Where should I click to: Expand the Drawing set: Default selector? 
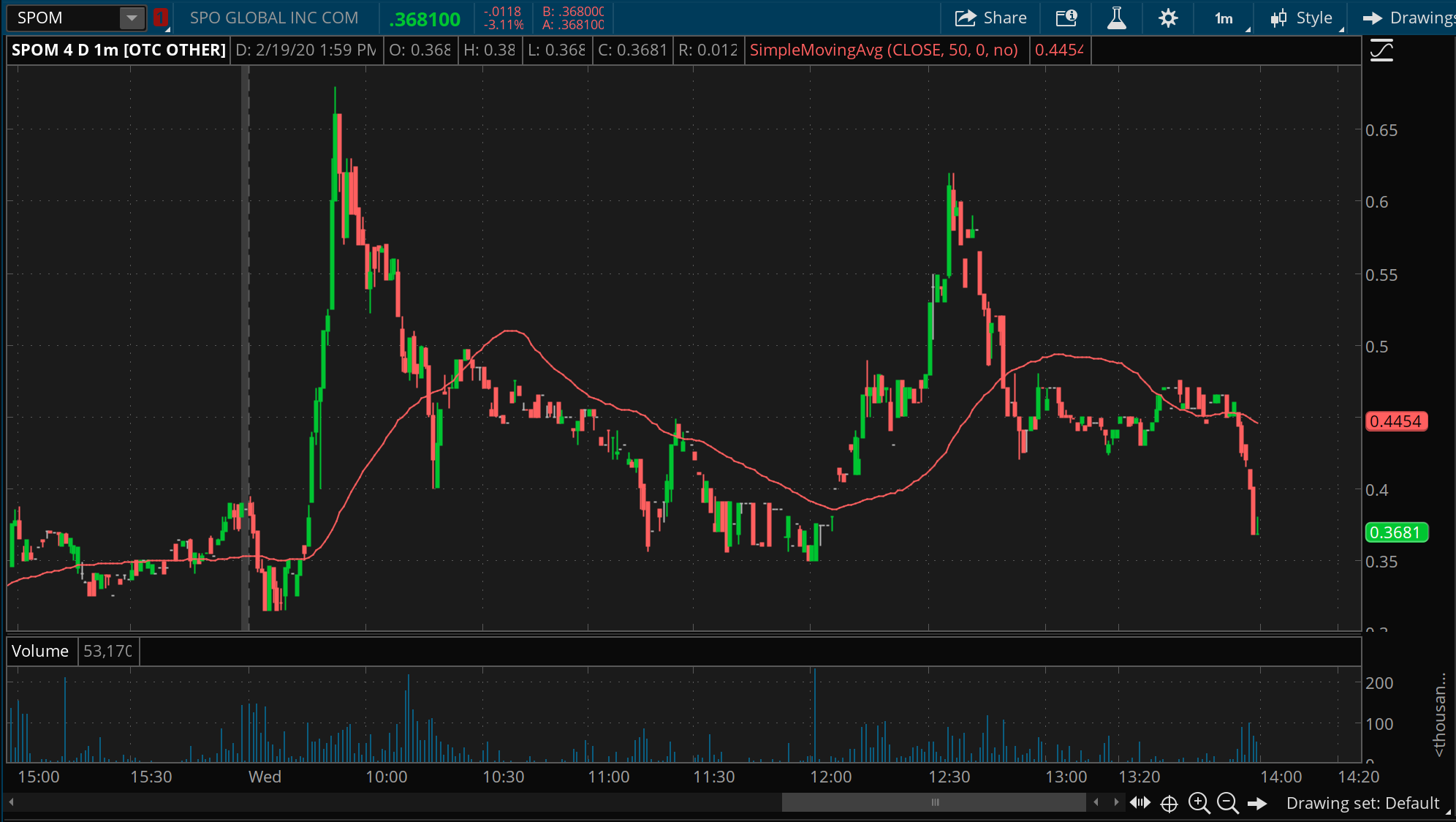click(x=1364, y=804)
